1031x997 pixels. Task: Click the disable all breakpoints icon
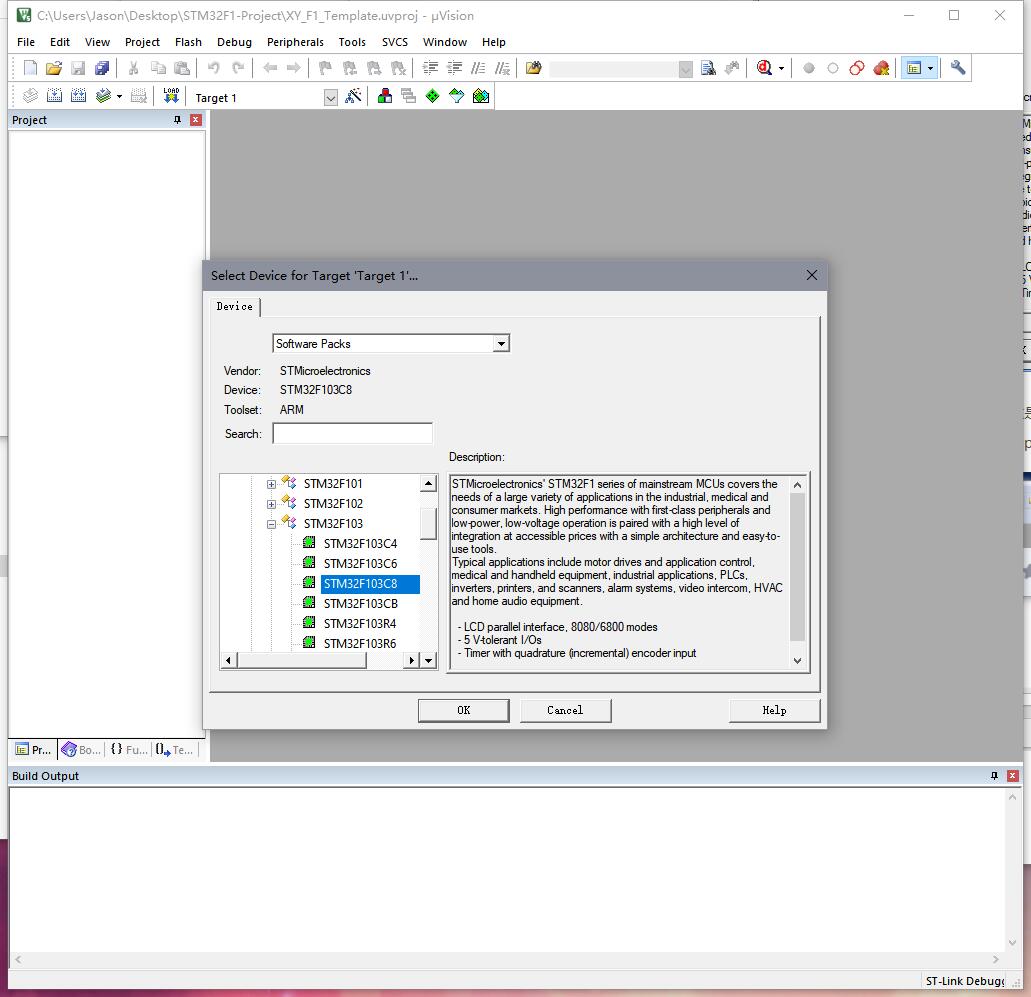click(857, 68)
